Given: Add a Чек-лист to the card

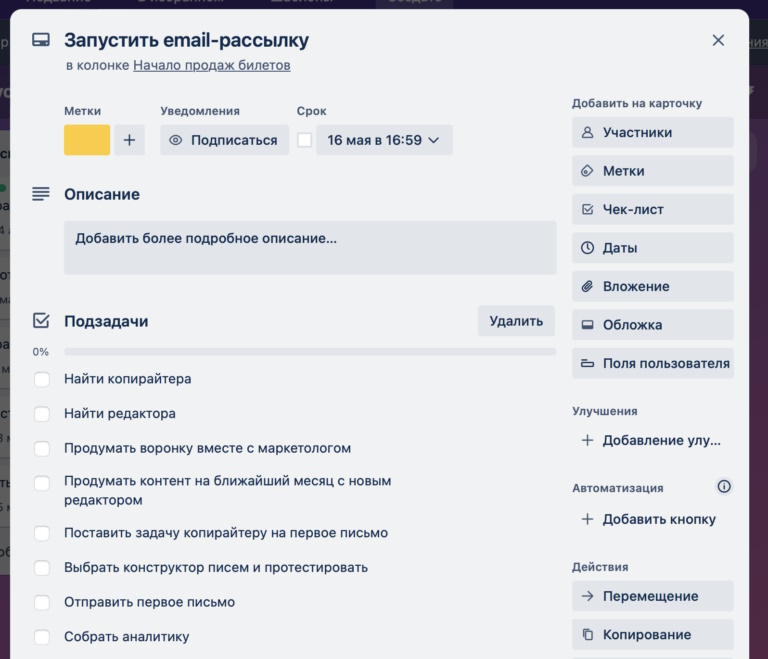Looking at the screenshot, I should (x=652, y=209).
